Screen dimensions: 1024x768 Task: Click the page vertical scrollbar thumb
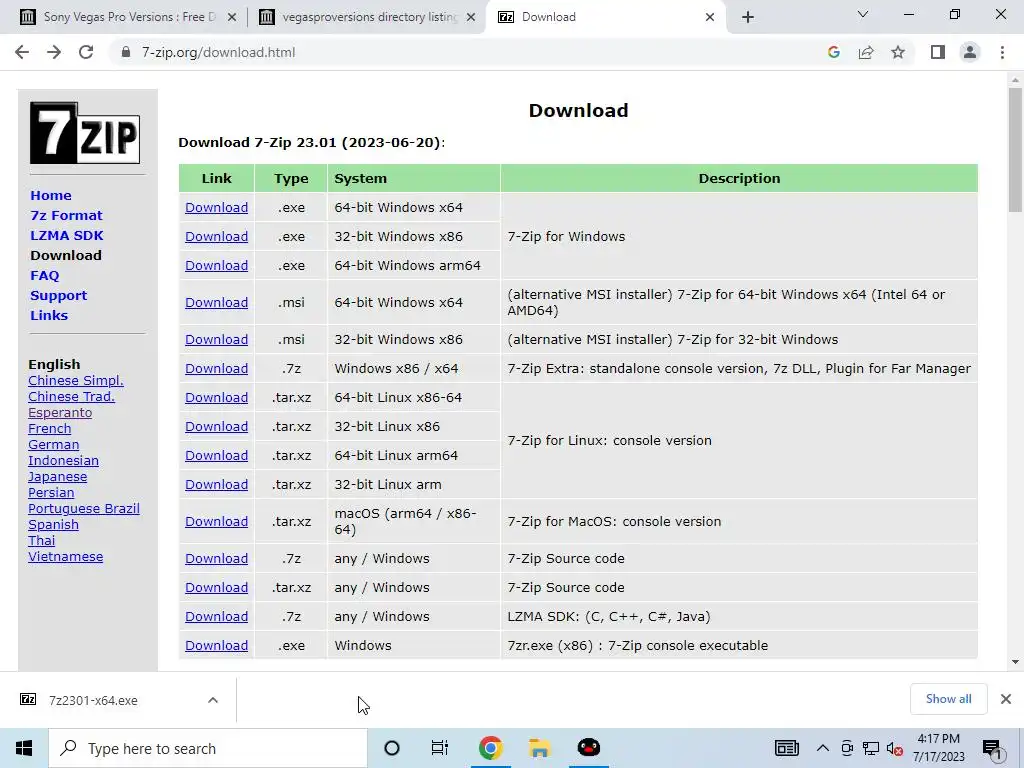click(x=1015, y=150)
